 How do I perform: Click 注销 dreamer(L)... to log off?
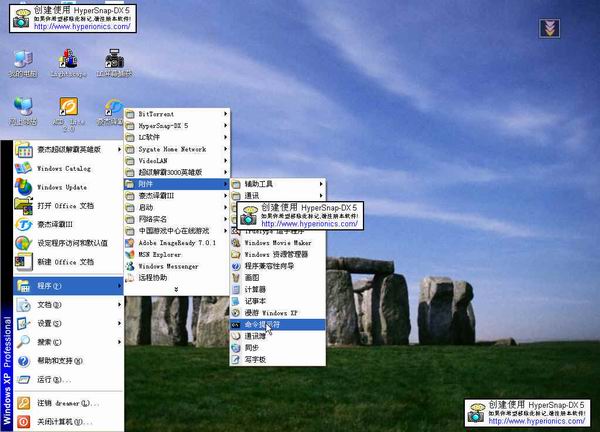pos(68,403)
